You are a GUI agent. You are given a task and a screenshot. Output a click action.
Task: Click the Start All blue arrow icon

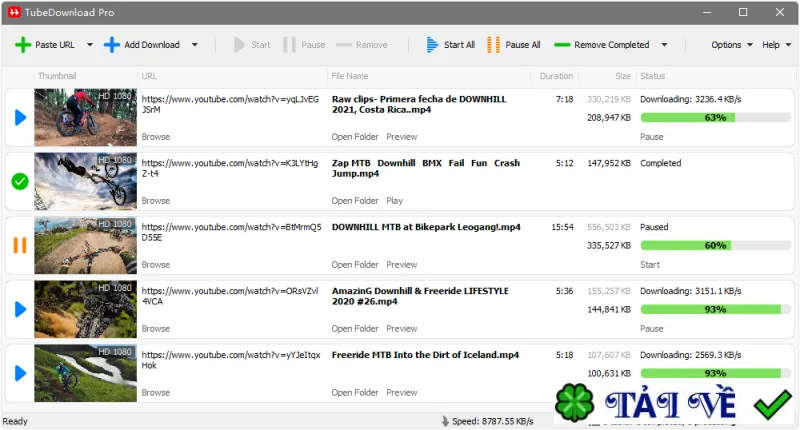tap(432, 45)
